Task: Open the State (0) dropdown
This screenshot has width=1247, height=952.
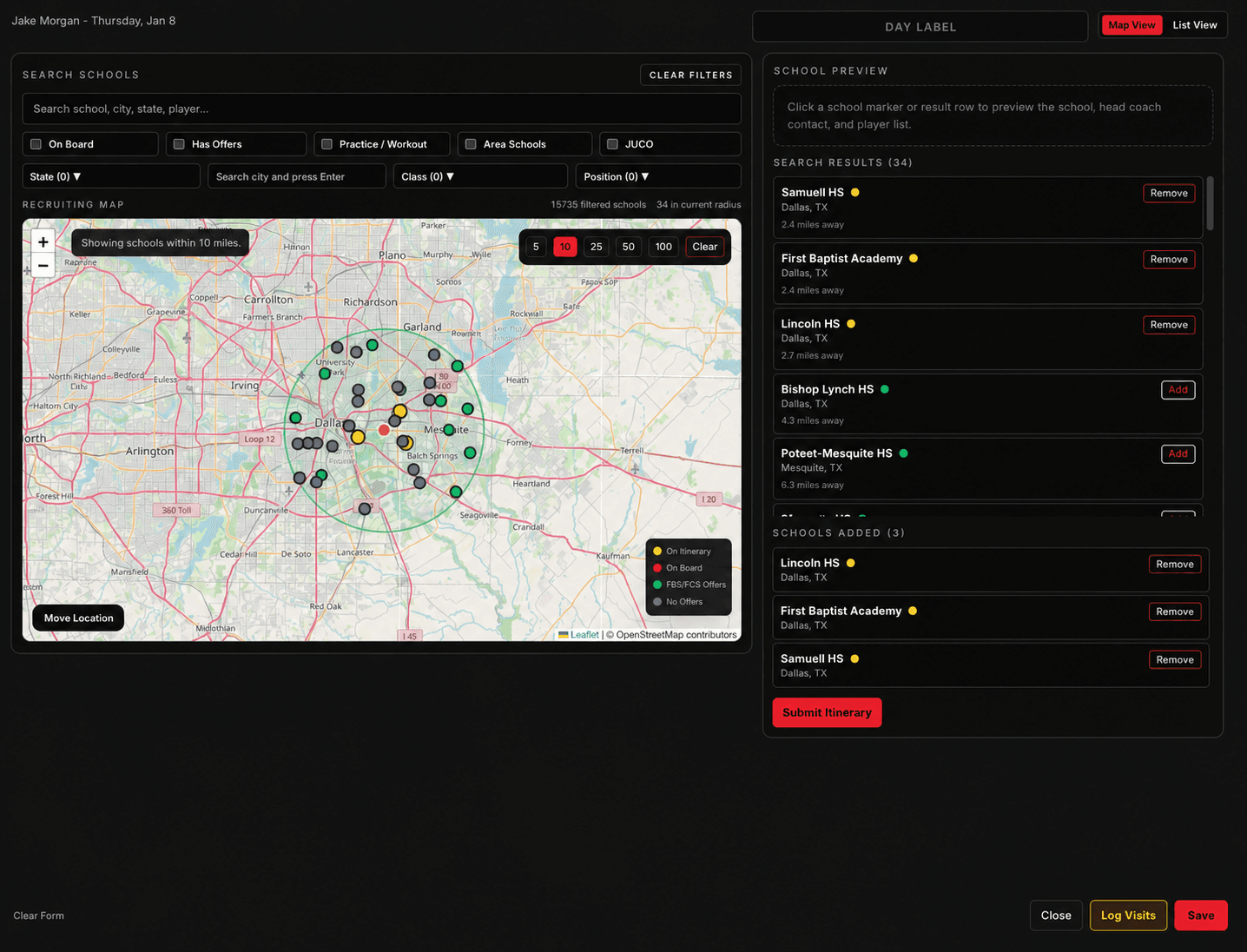Action: point(111,176)
